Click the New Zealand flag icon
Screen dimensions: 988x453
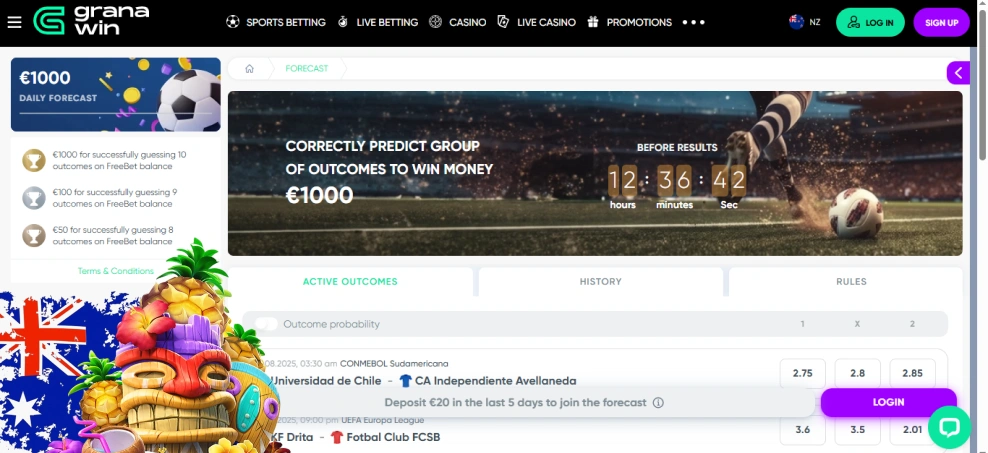pyautogui.click(x=796, y=22)
